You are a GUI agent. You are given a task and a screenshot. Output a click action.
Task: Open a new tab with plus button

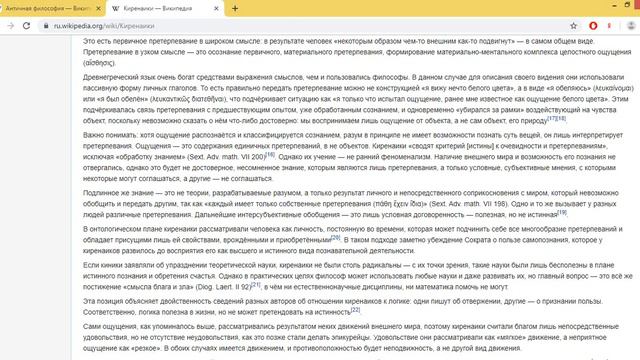point(235,8)
